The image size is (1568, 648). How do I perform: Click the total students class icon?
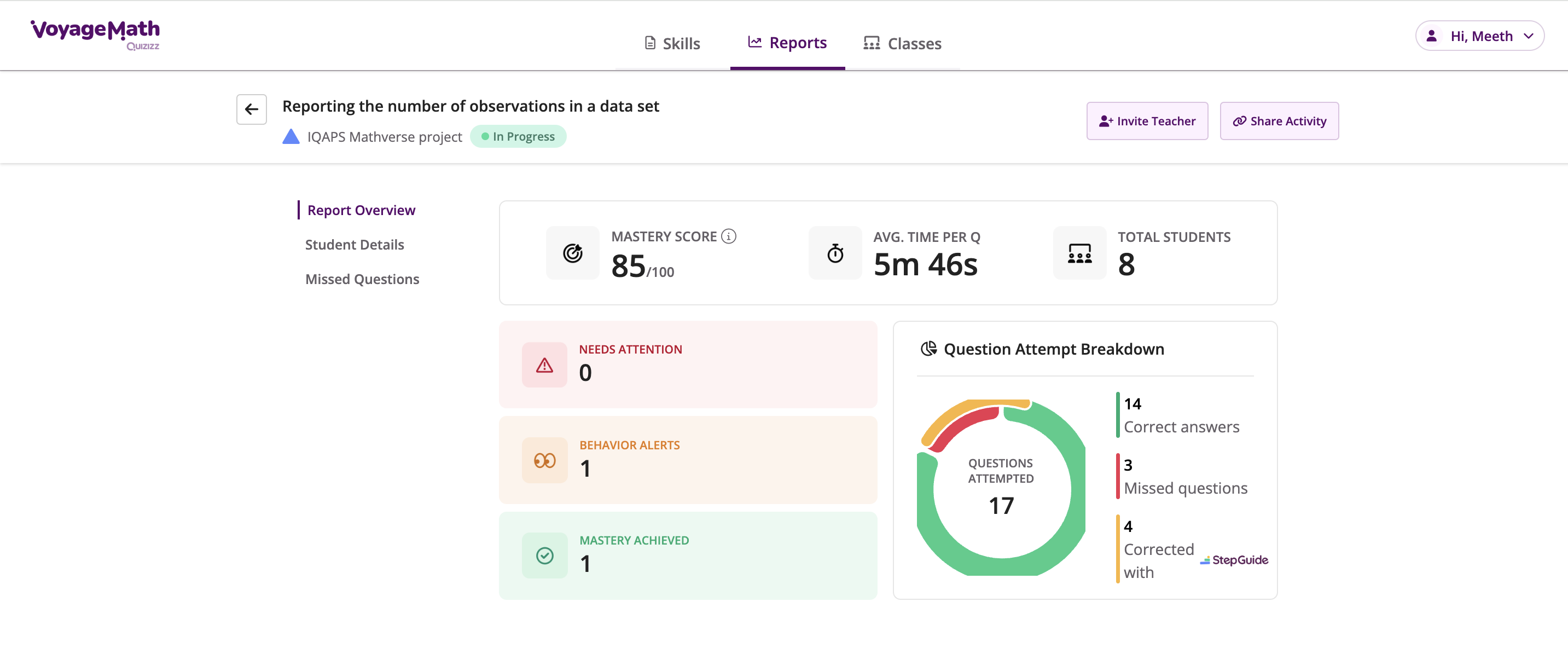[1079, 253]
